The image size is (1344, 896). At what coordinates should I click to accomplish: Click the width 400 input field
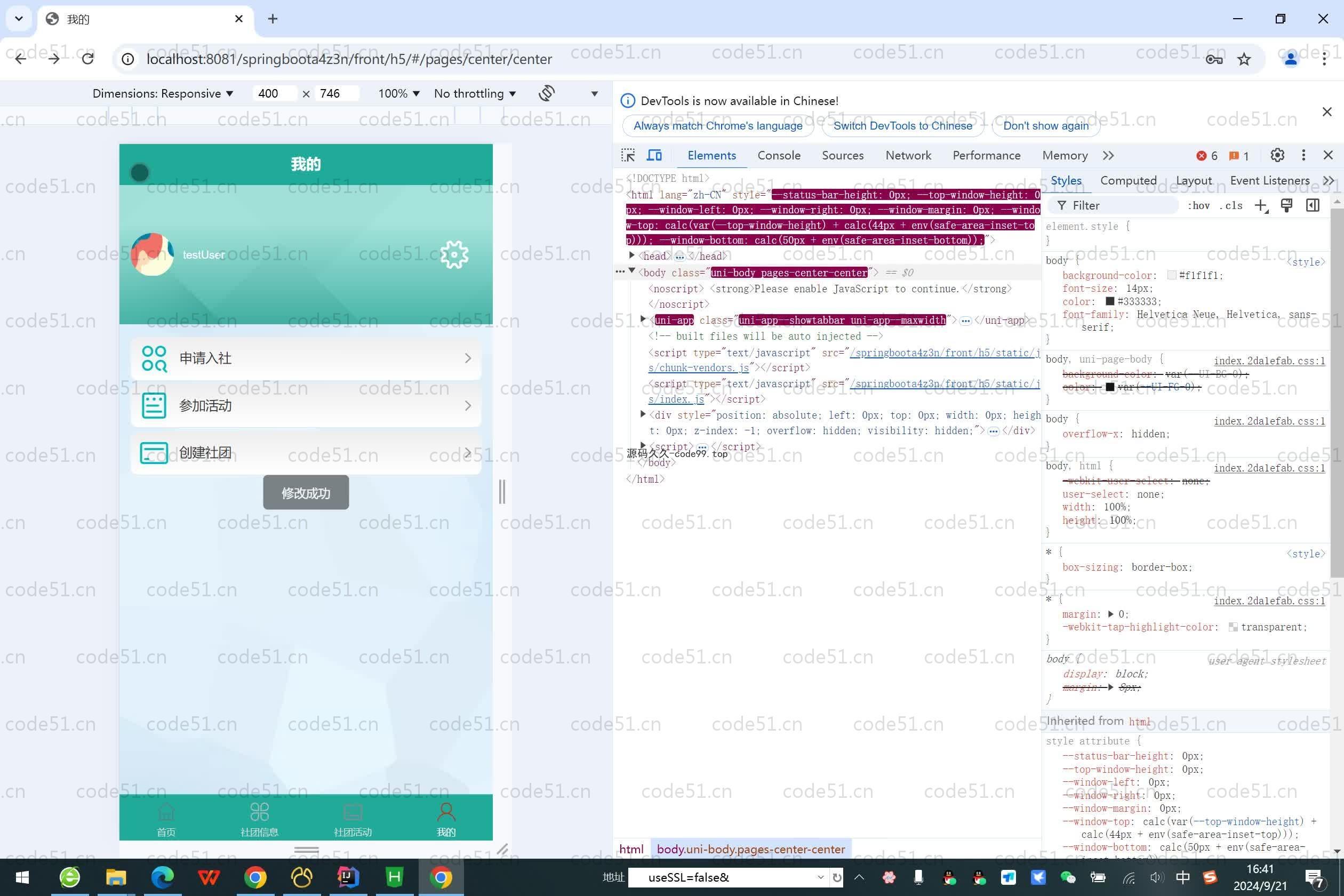pyautogui.click(x=274, y=94)
